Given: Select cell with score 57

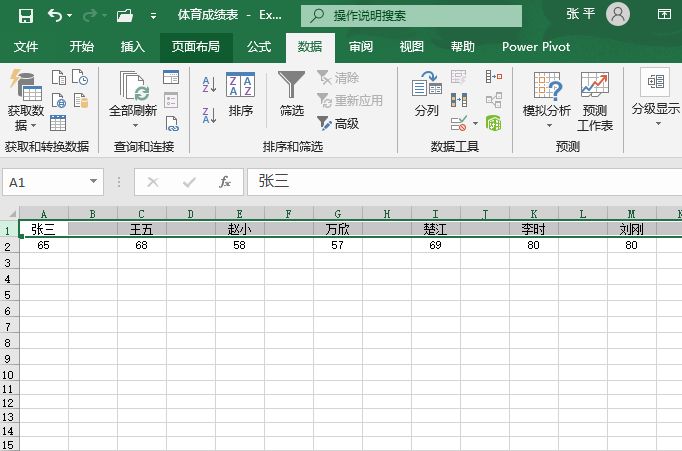Looking at the screenshot, I should click(x=338, y=245).
